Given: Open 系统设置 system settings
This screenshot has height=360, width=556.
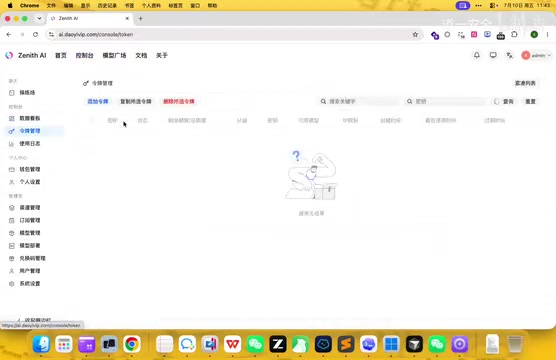Looking at the screenshot, I should point(29,284).
